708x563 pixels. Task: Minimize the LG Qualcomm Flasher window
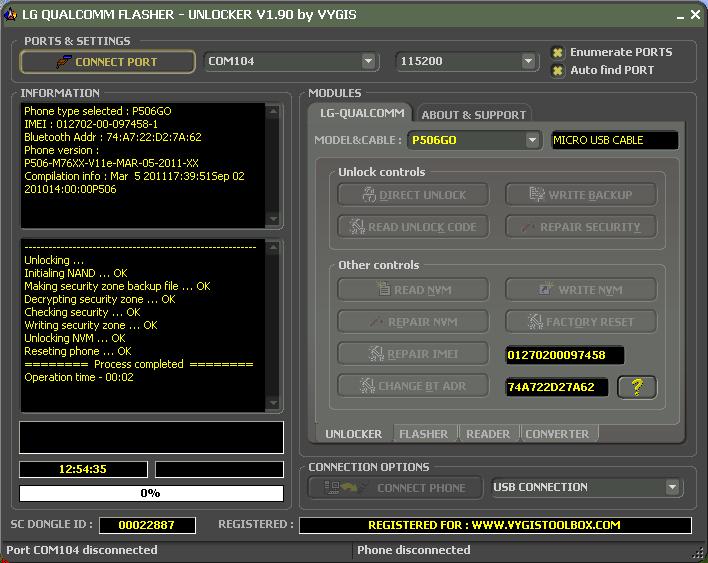click(680, 15)
